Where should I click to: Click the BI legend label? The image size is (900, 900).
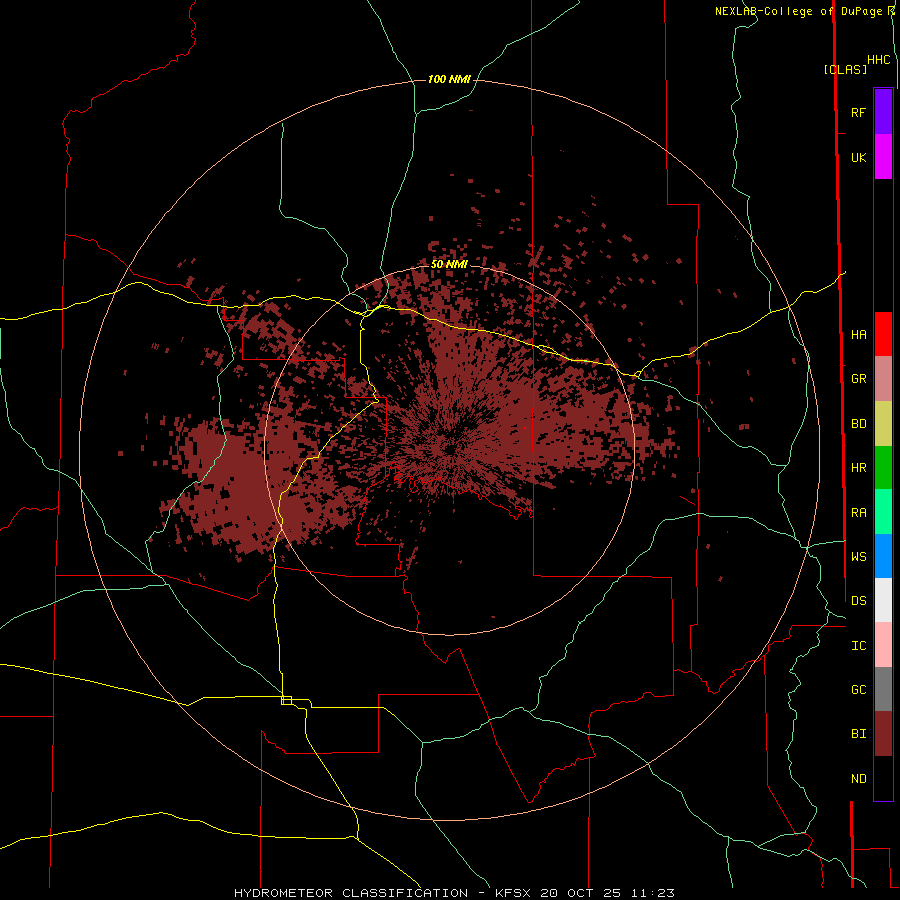tap(858, 734)
